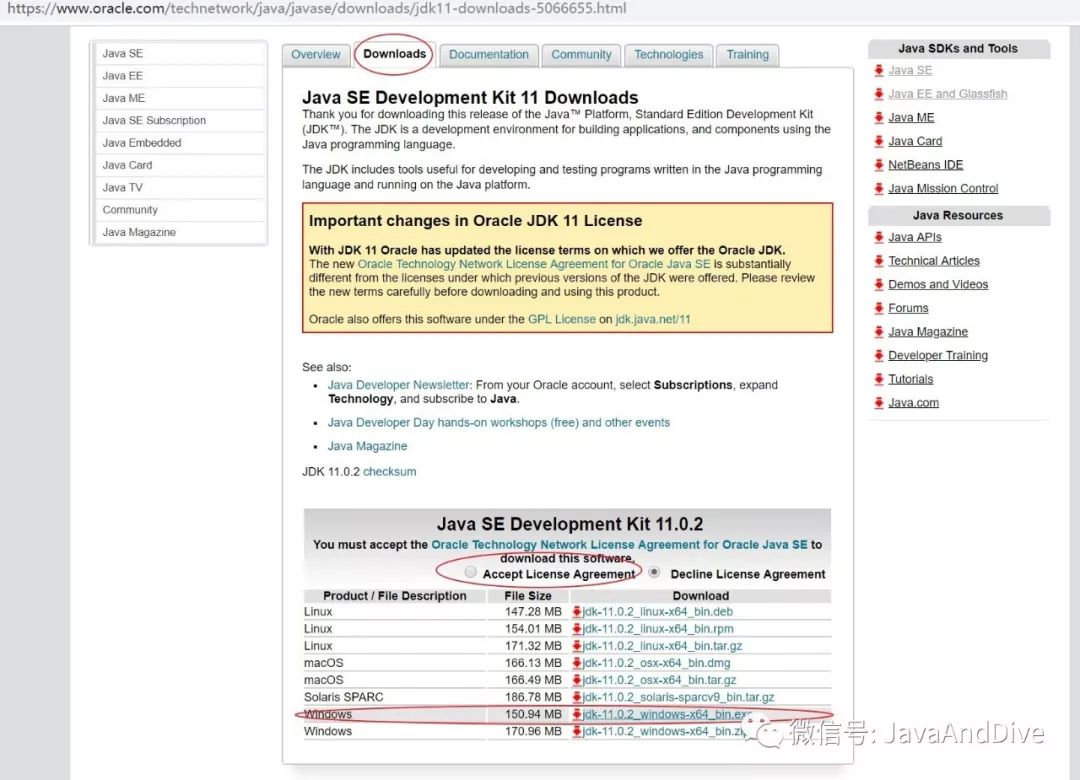Click red icon next to Java Mission Control
This screenshot has height=780, width=1080.
879,189
